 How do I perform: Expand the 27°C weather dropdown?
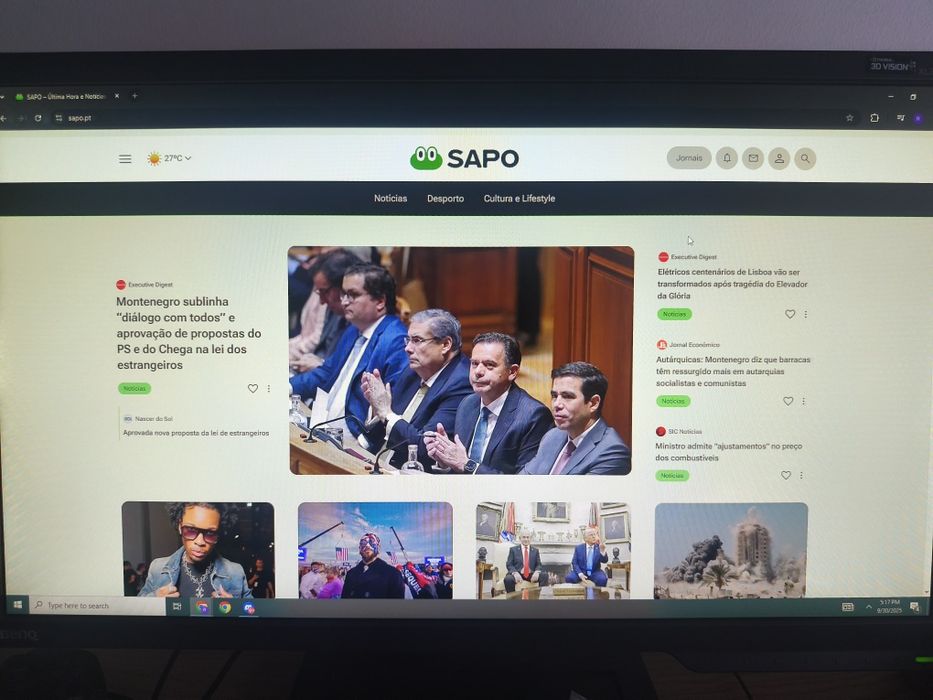tap(170, 158)
